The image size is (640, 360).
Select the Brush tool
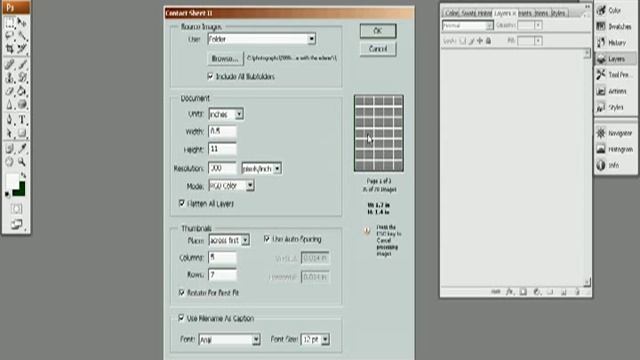(22, 64)
